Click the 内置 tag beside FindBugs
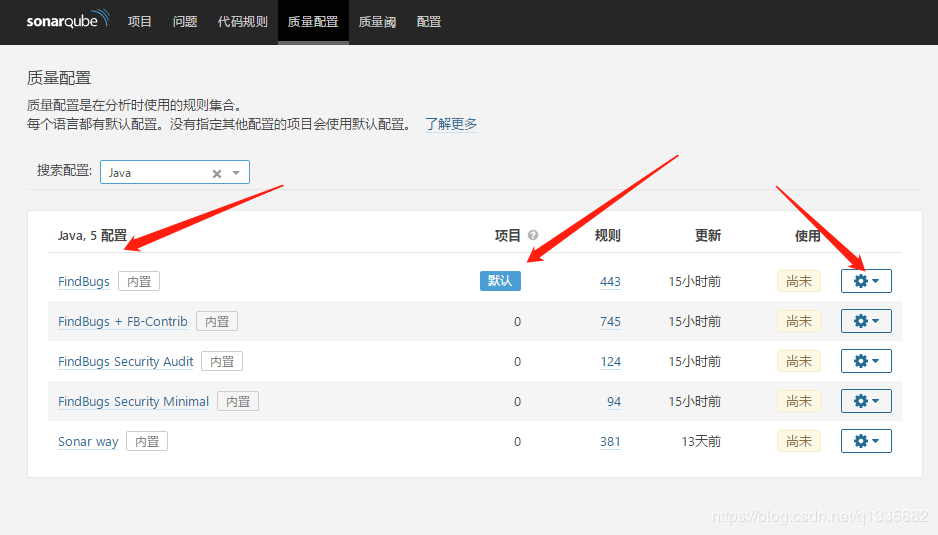 pyautogui.click(x=139, y=281)
